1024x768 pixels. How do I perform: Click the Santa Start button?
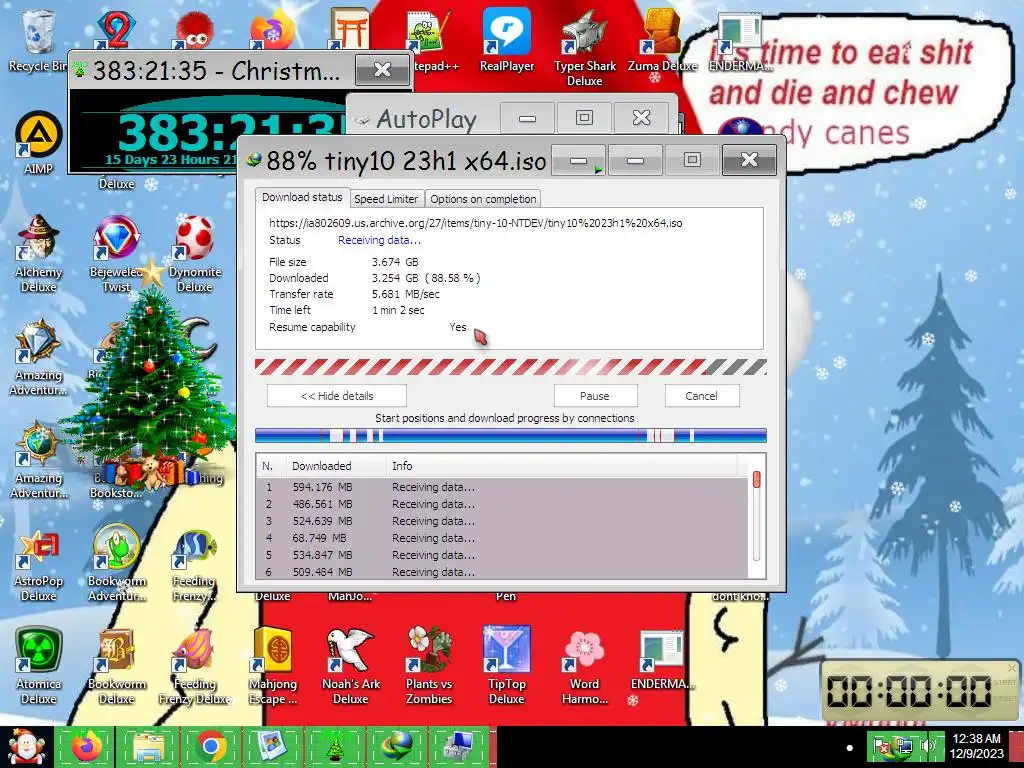[26, 747]
